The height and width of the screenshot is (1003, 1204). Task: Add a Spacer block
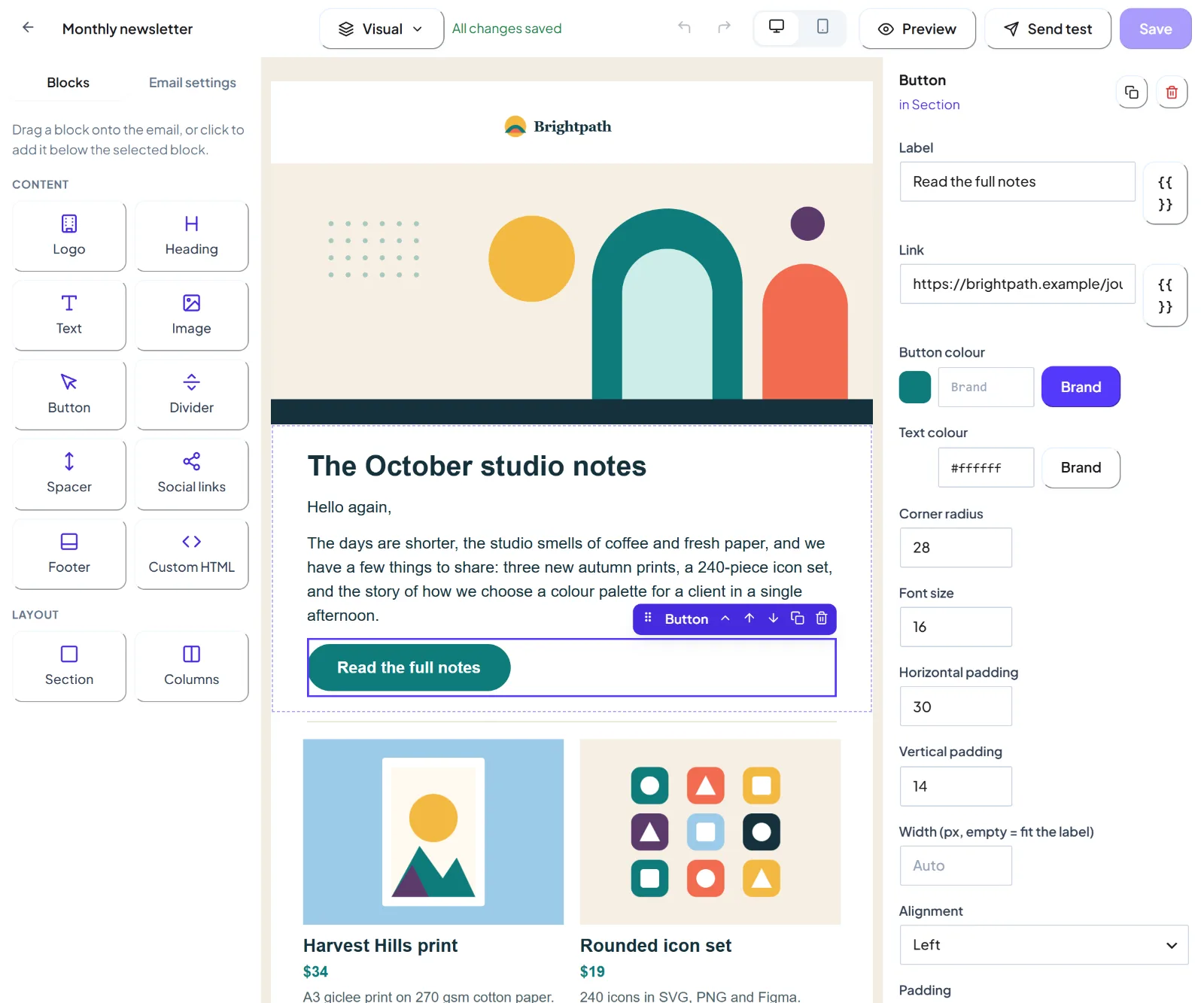[69, 474]
